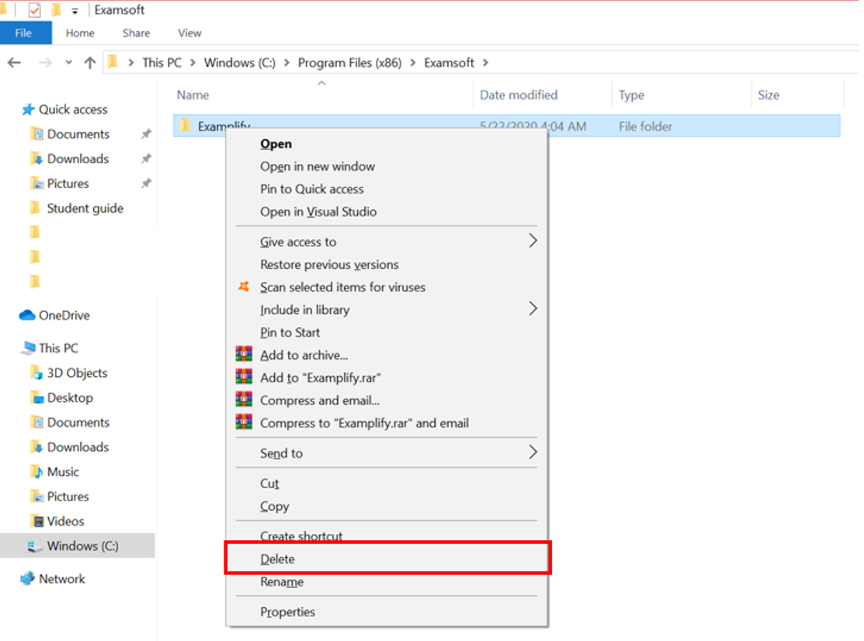The height and width of the screenshot is (641, 864).
Task: Expand chevron after This PC breadcrumb
Action: pyautogui.click(x=193, y=63)
